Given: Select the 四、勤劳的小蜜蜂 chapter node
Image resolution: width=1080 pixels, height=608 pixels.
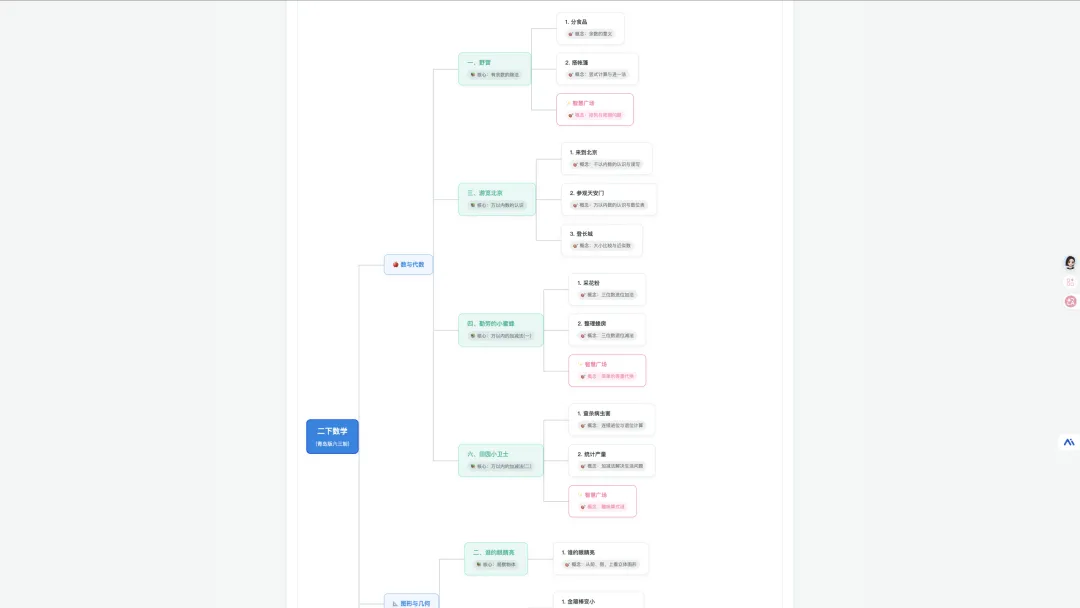Looking at the screenshot, I should [x=500, y=329].
